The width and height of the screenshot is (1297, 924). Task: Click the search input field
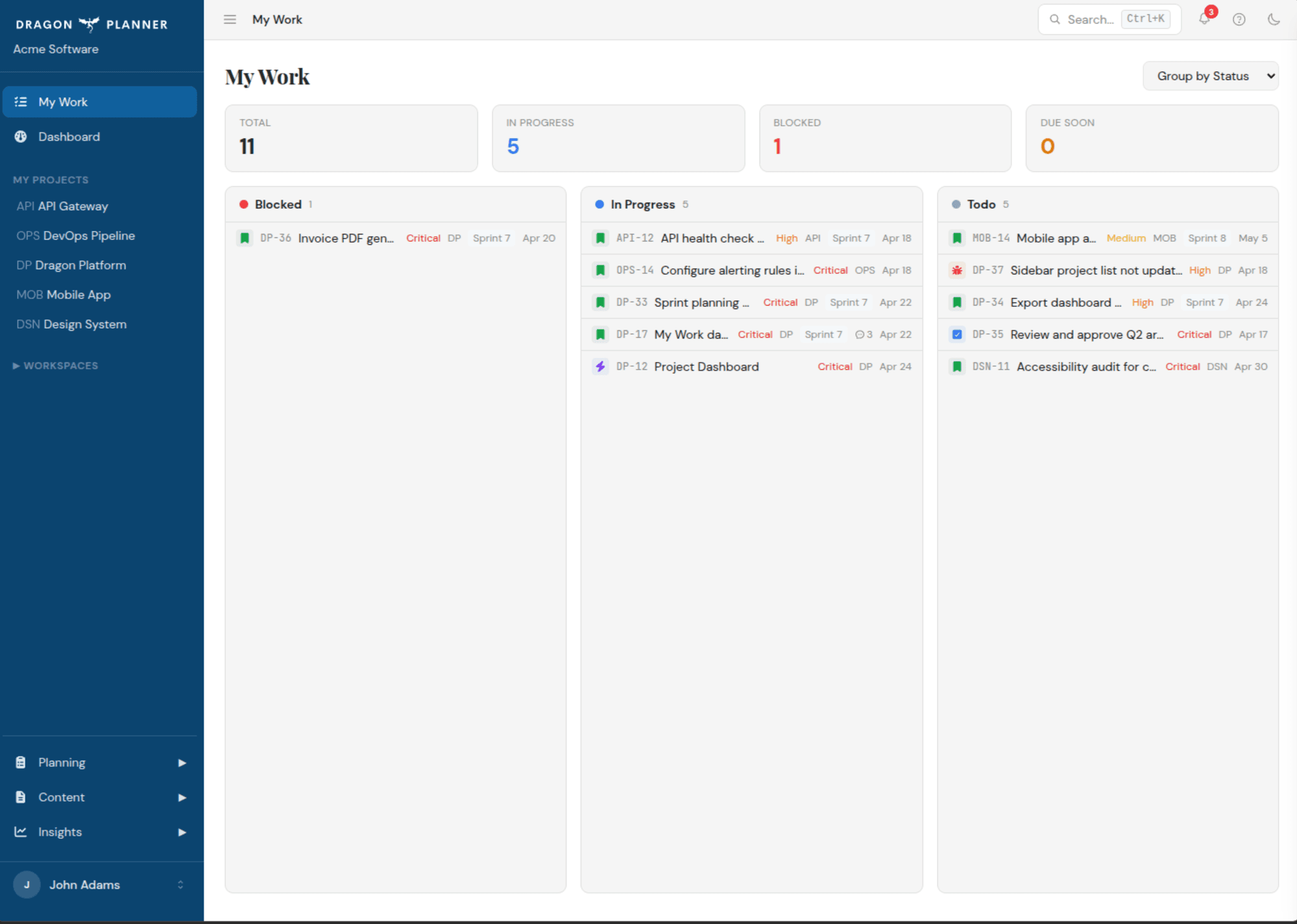1097,19
